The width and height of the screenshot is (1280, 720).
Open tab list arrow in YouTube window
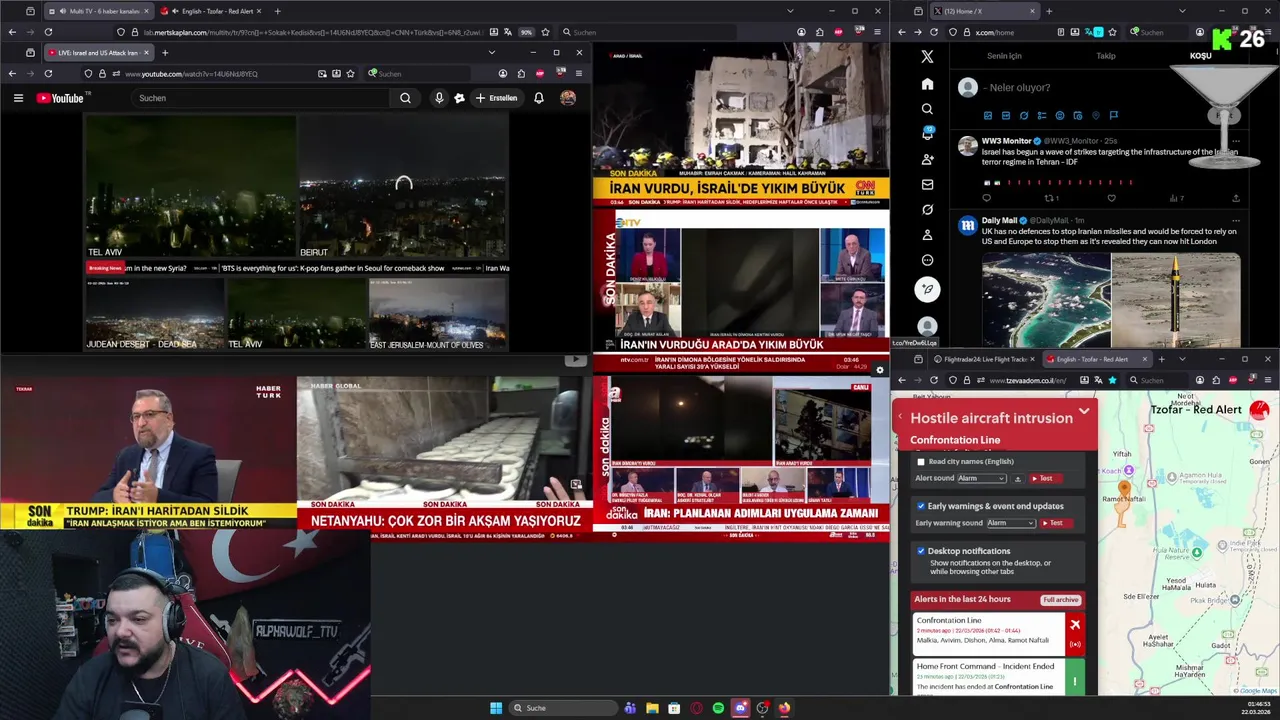point(491,52)
